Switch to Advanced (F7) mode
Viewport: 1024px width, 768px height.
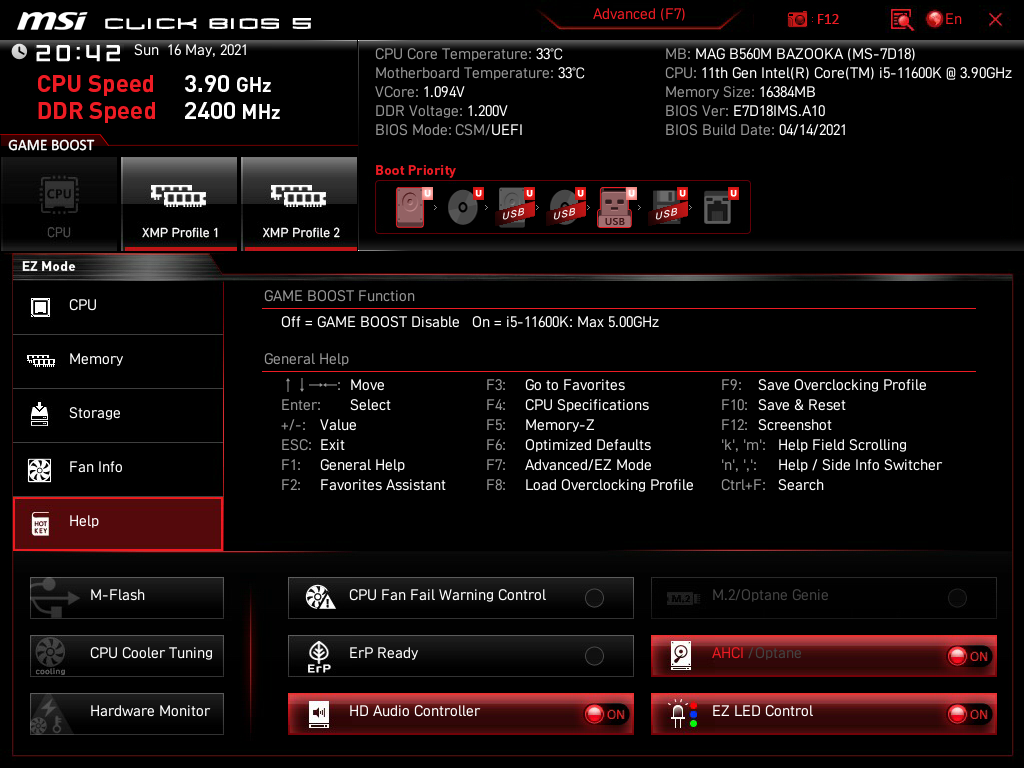(x=639, y=14)
